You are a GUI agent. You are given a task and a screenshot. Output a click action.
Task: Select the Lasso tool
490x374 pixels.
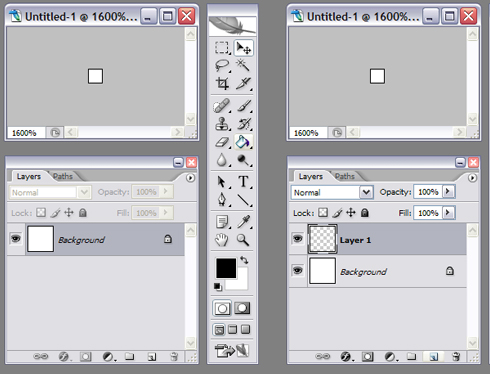point(222,65)
